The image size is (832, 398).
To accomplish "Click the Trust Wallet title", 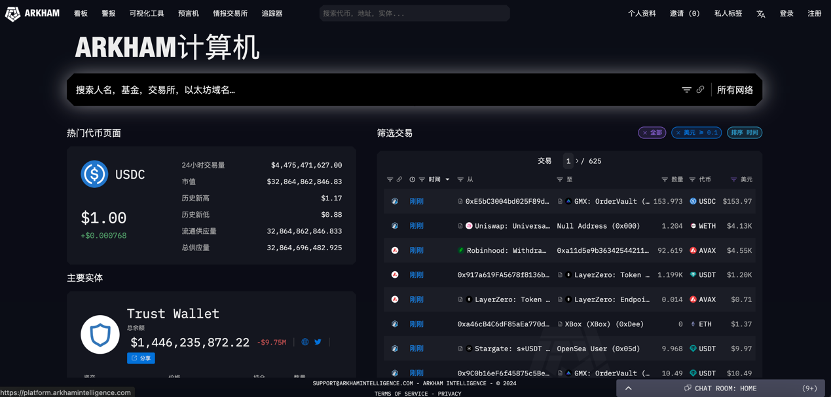I will [173, 314].
